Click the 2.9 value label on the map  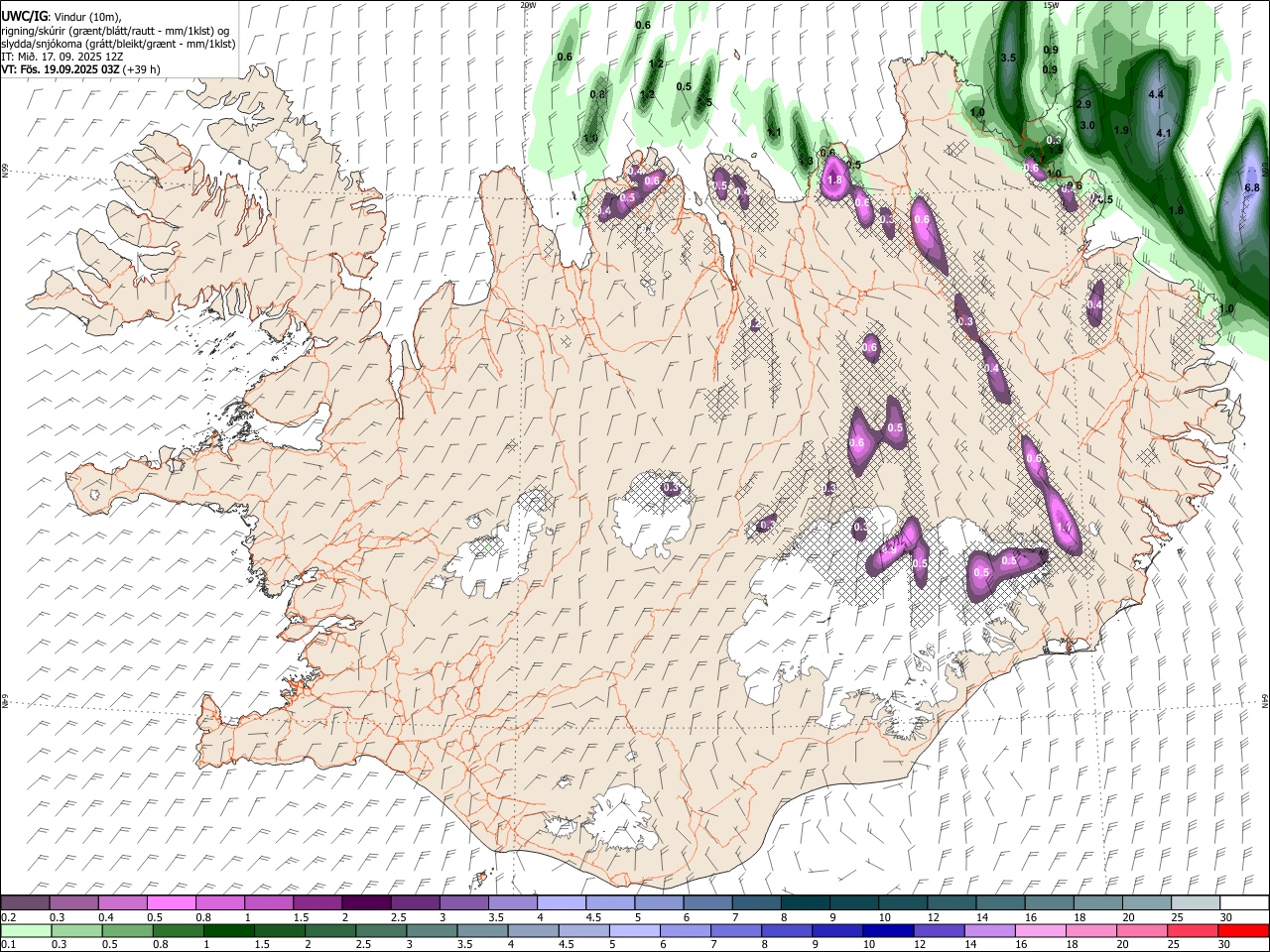click(1083, 104)
